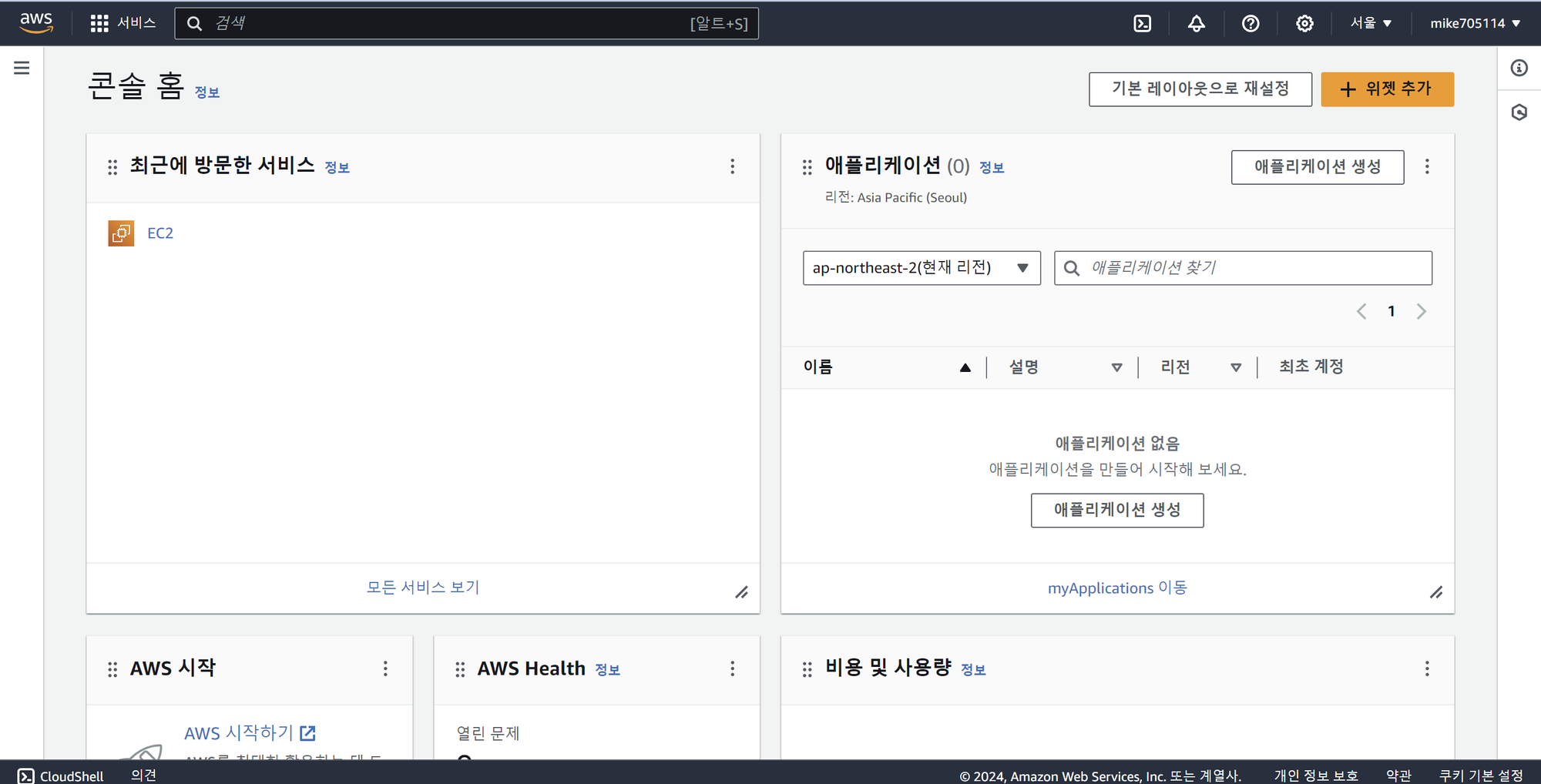This screenshot has width=1541, height=784.
Task: Open the EC2 link
Action: (160, 233)
